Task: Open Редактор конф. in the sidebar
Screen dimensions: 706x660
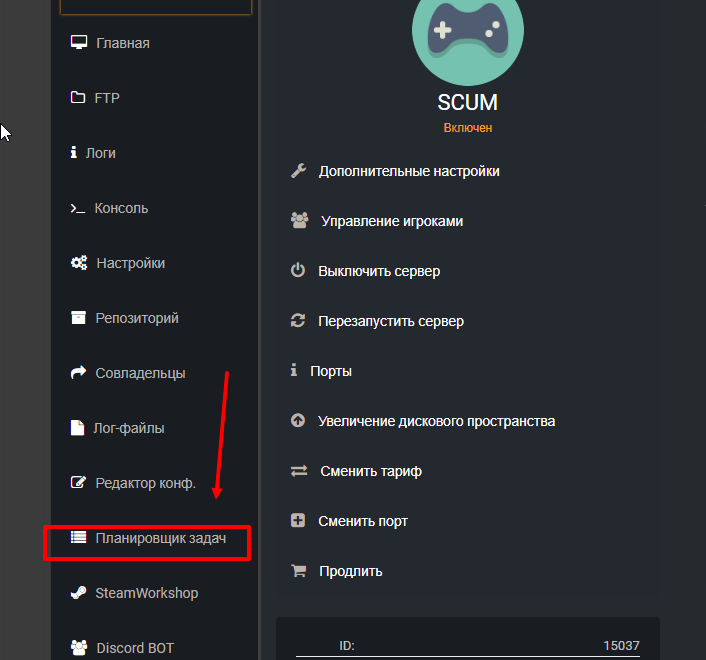Action: [145, 483]
